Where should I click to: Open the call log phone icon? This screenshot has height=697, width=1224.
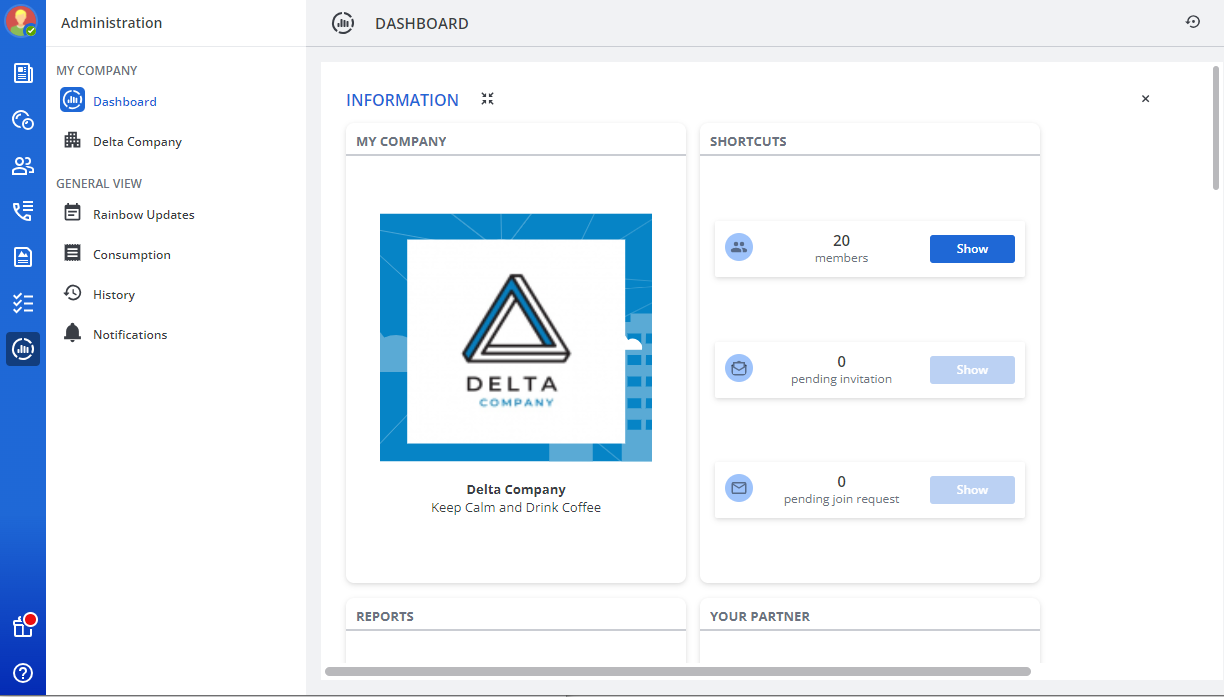23,211
